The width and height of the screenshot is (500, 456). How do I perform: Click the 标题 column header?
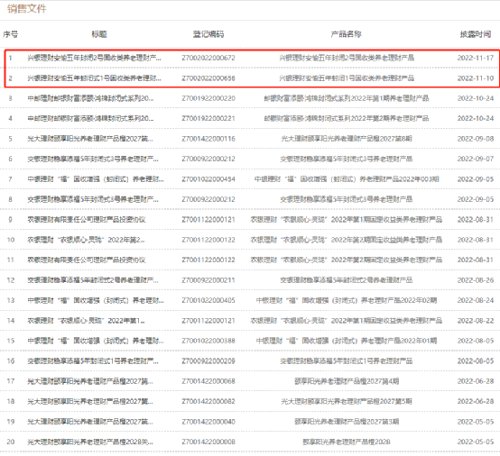(99, 34)
